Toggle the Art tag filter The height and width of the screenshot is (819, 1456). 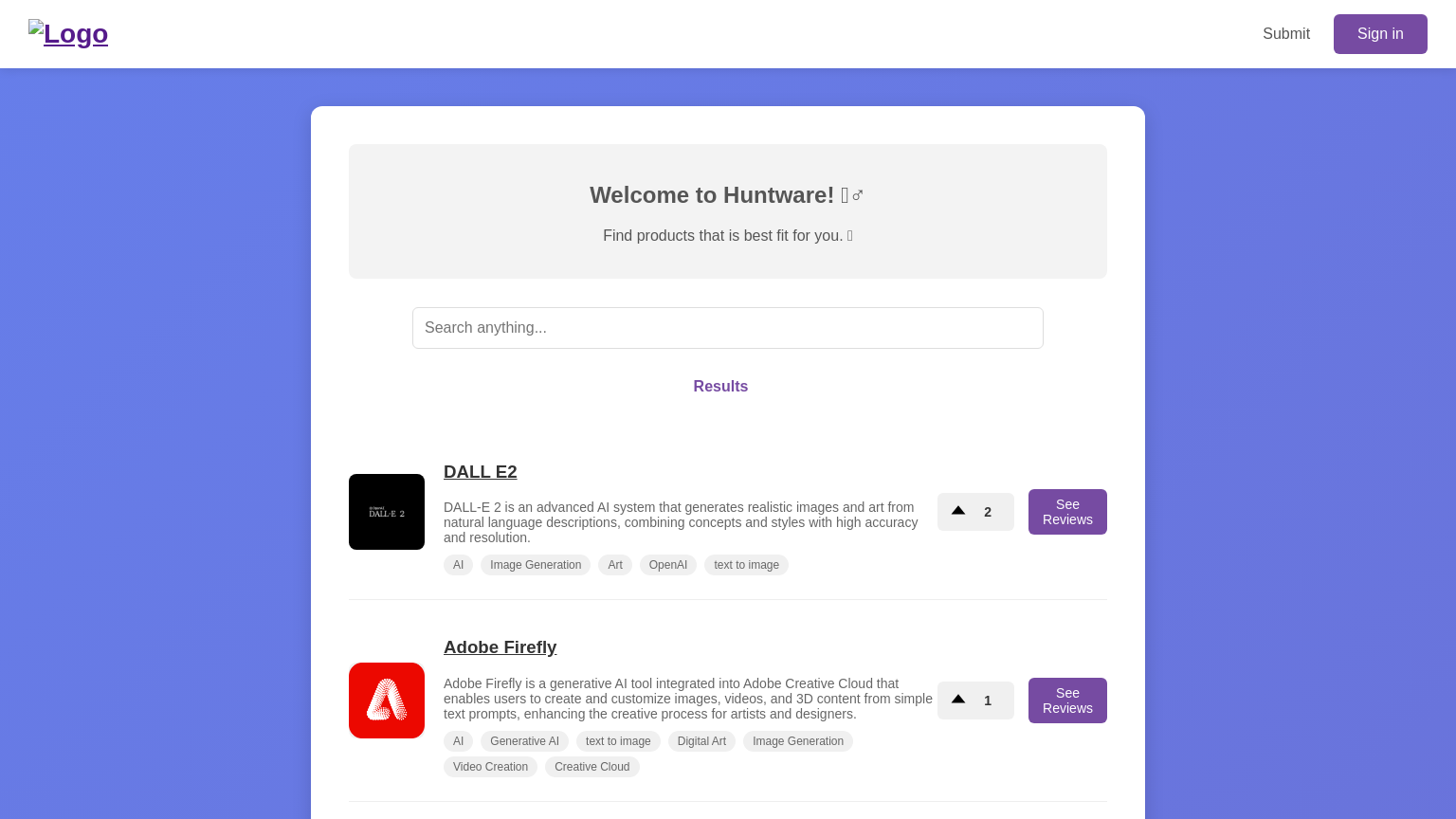click(x=615, y=565)
